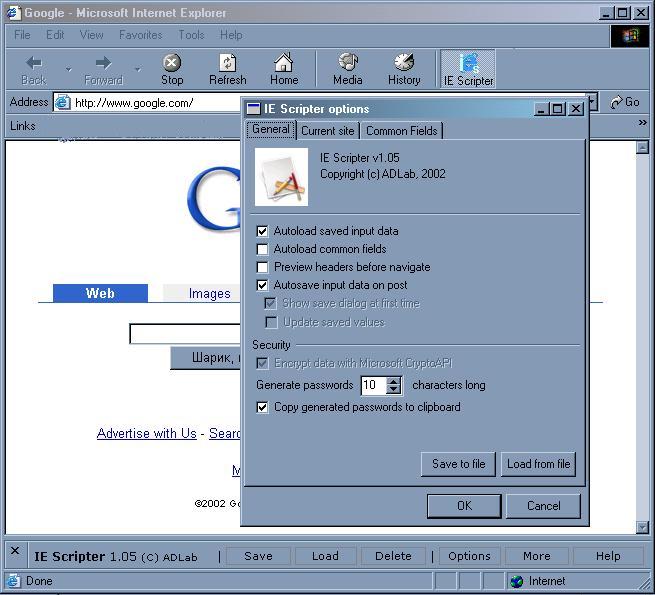The image size is (655, 595).
Task: Open the Advertise with Us link
Action: (x=147, y=434)
